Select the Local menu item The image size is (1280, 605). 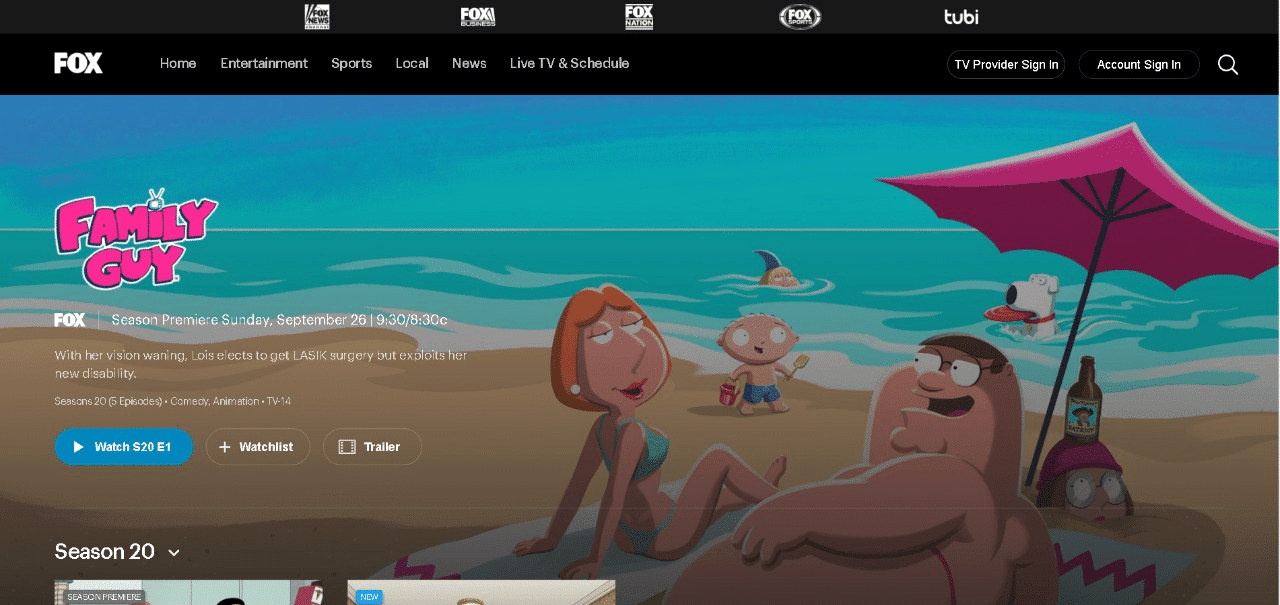(412, 63)
